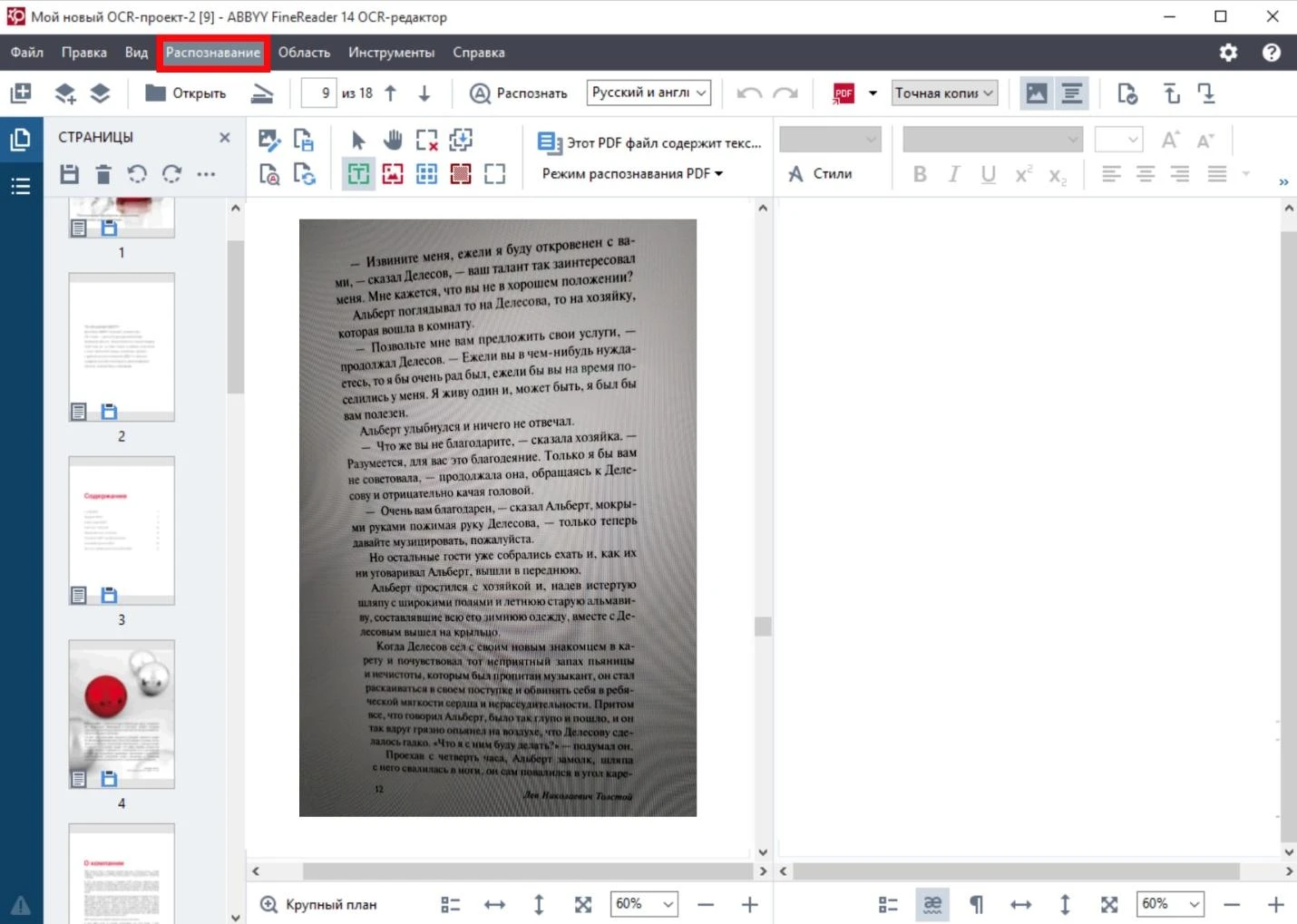
Task: Fit image pane to height icon
Action: 539,904
